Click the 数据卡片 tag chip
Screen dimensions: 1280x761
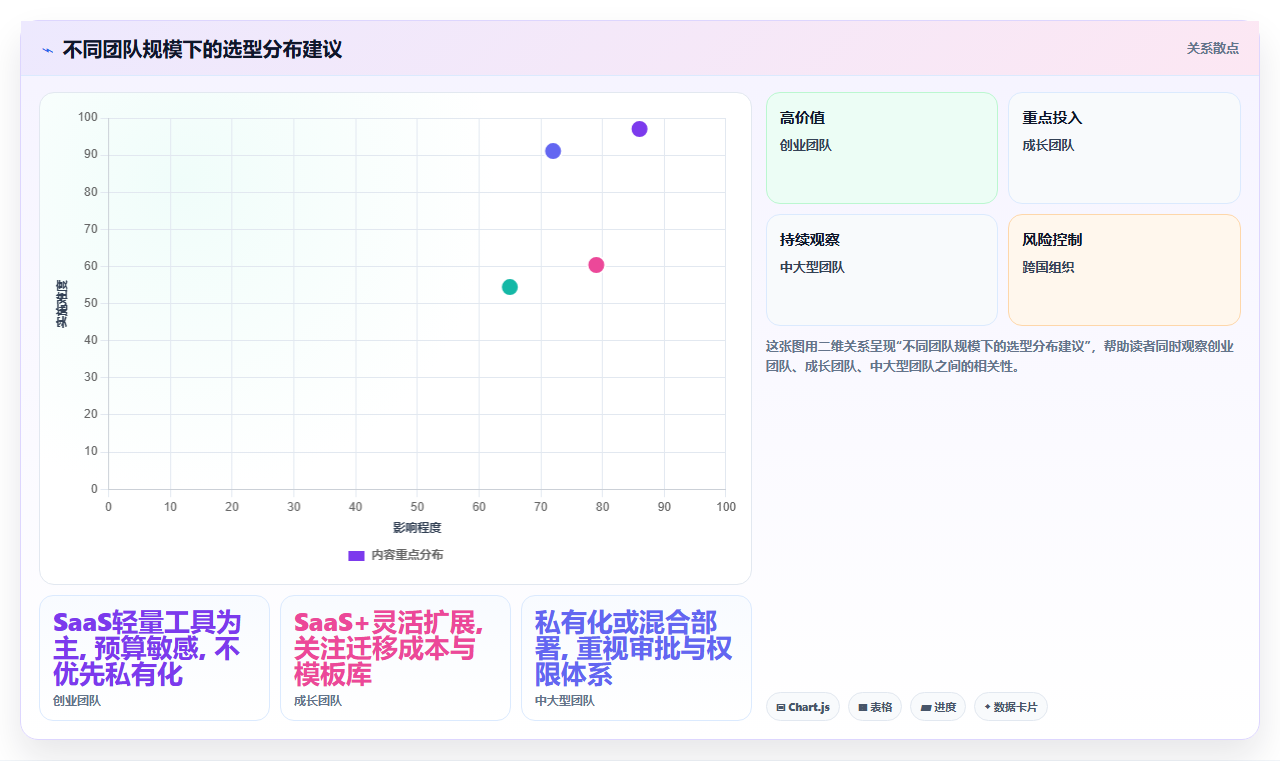[1011, 707]
